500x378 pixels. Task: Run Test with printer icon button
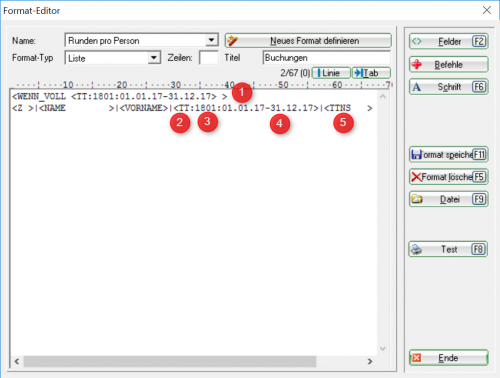tap(449, 249)
